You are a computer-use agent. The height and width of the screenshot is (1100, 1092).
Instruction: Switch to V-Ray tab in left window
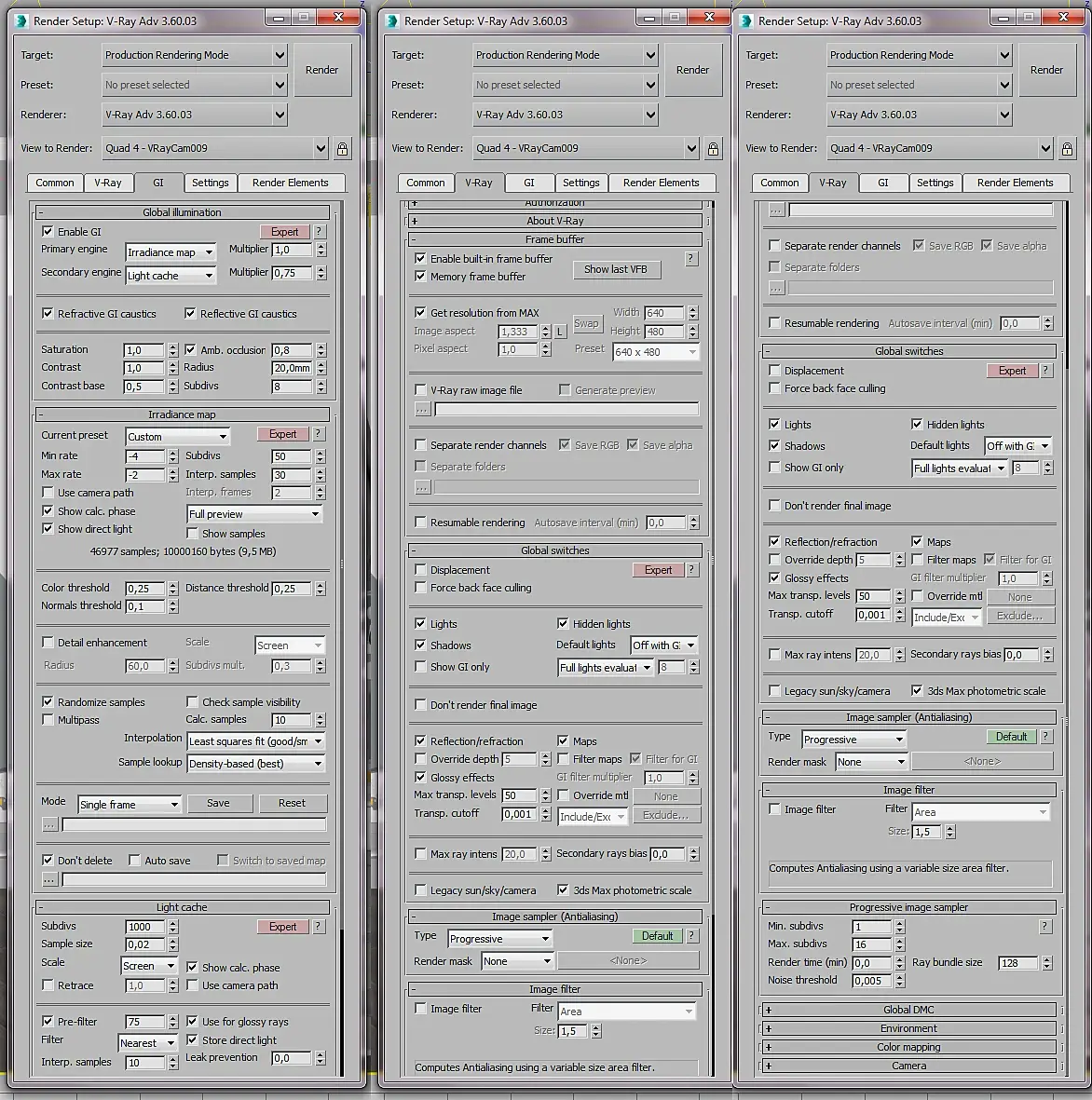tap(108, 183)
